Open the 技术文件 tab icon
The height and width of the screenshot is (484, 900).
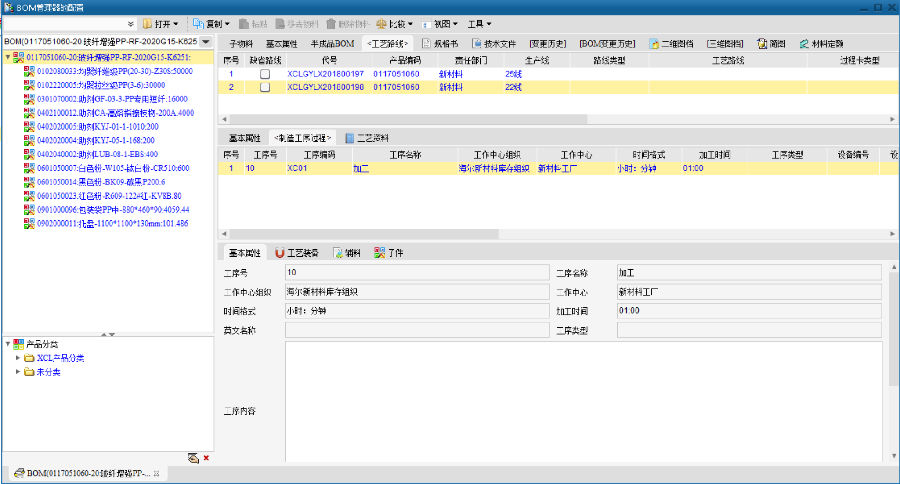click(477, 44)
